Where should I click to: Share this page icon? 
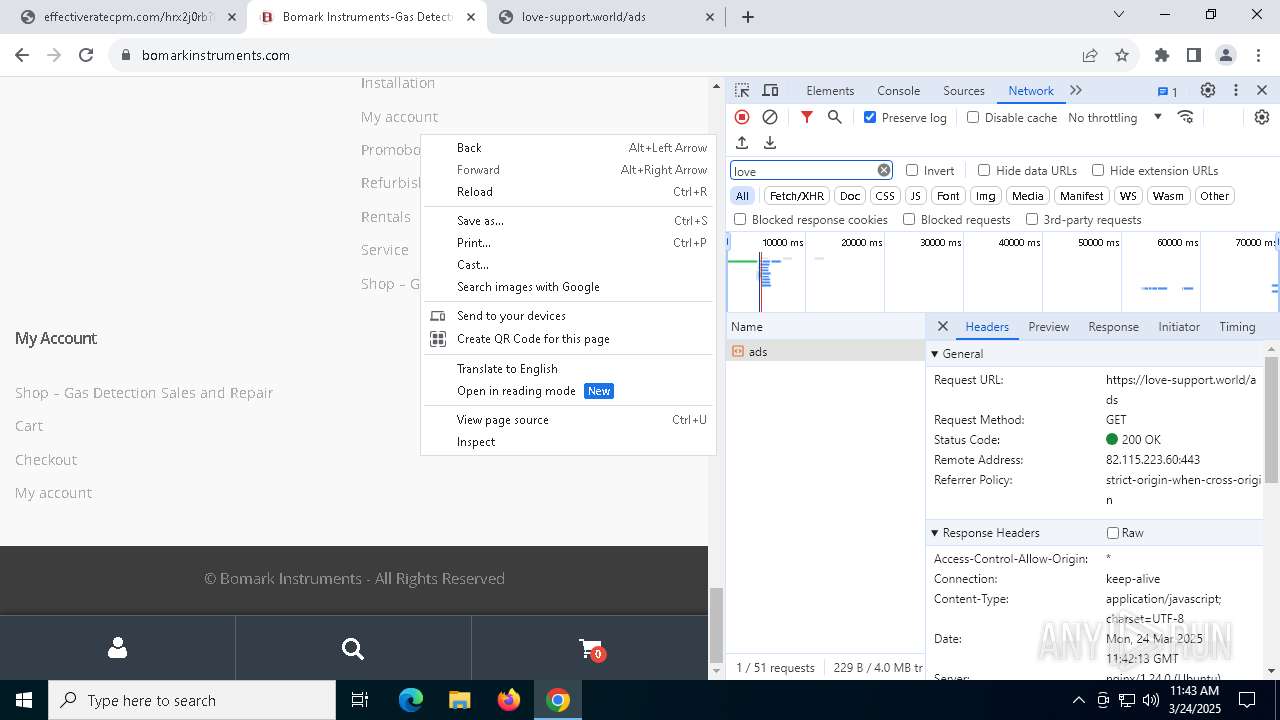1089,55
